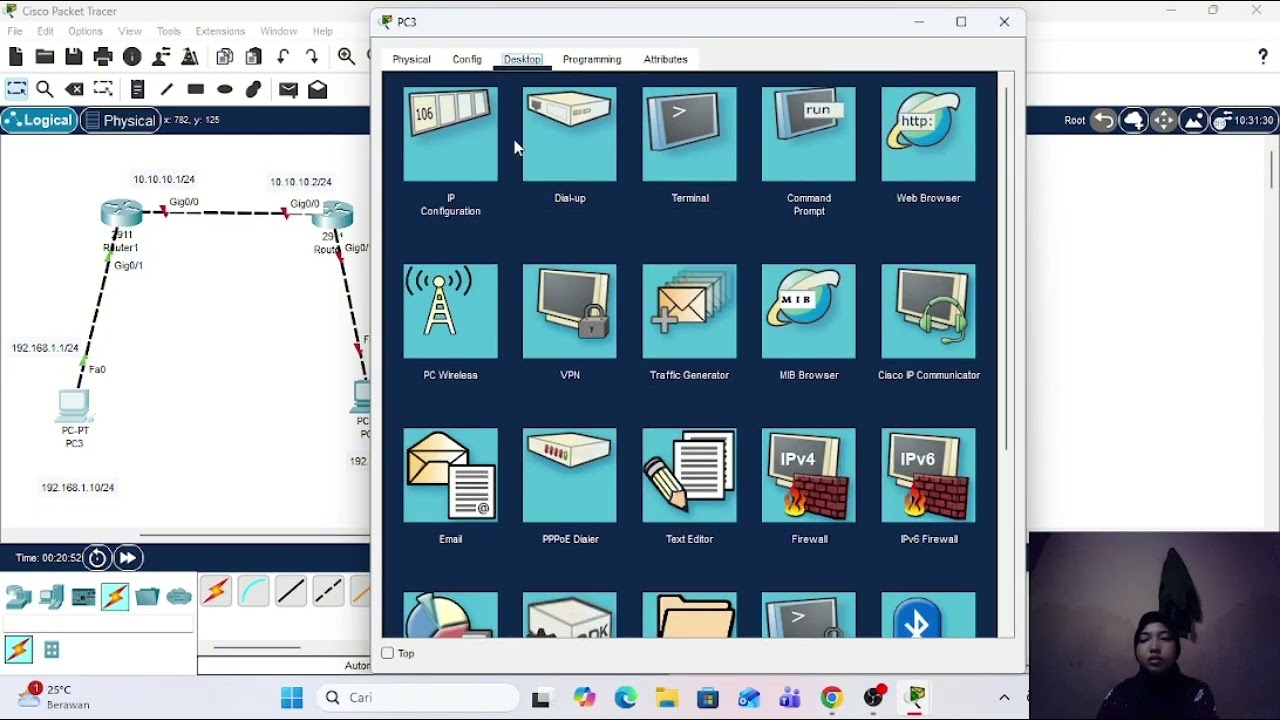The height and width of the screenshot is (720, 1280).
Task: Select the dashed Copper Cross-Over cable
Action: [x=328, y=593]
